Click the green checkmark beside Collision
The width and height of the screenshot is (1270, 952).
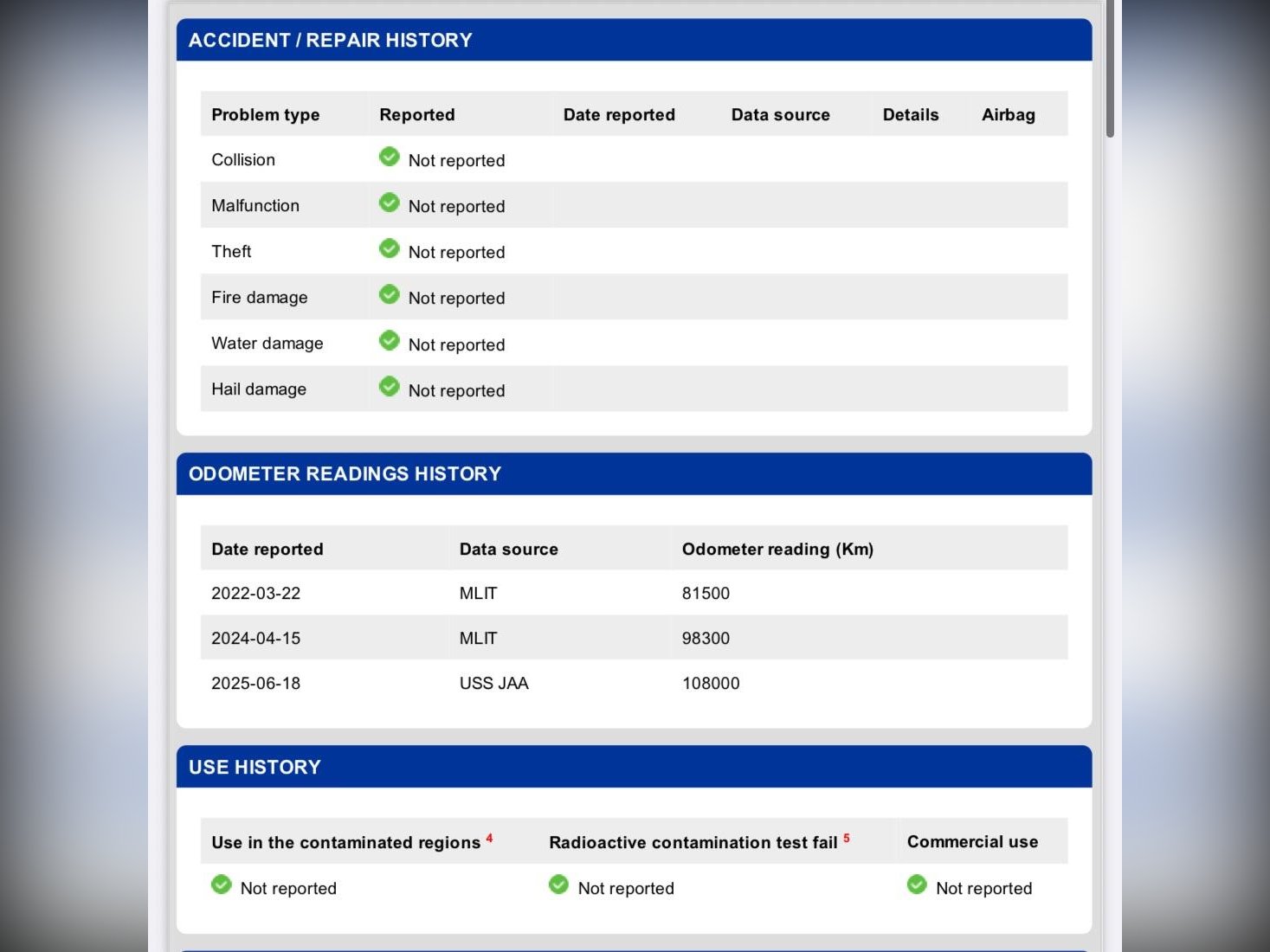tap(390, 157)
